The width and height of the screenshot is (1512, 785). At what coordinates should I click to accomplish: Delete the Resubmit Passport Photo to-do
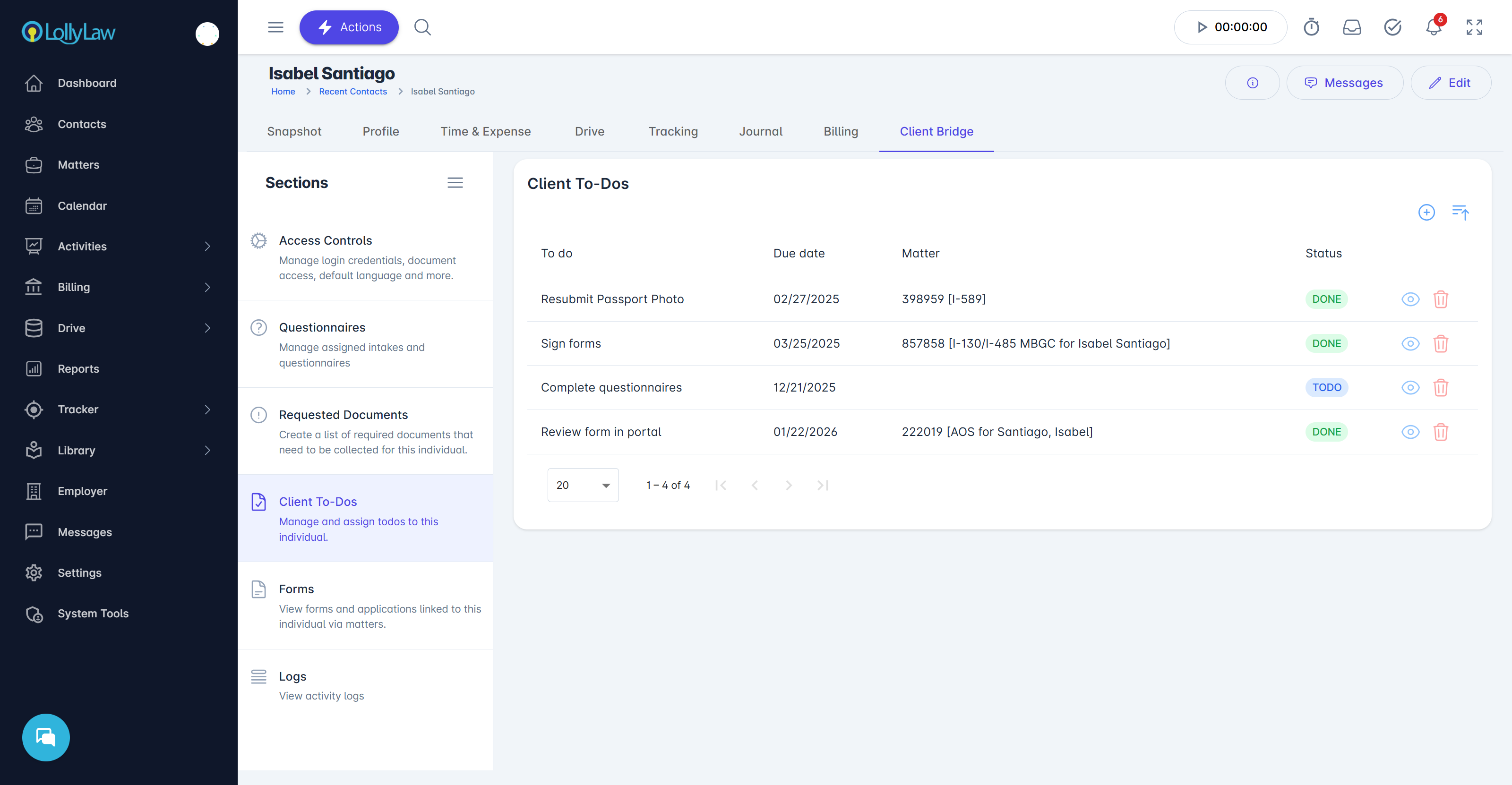coord(1440,299)
